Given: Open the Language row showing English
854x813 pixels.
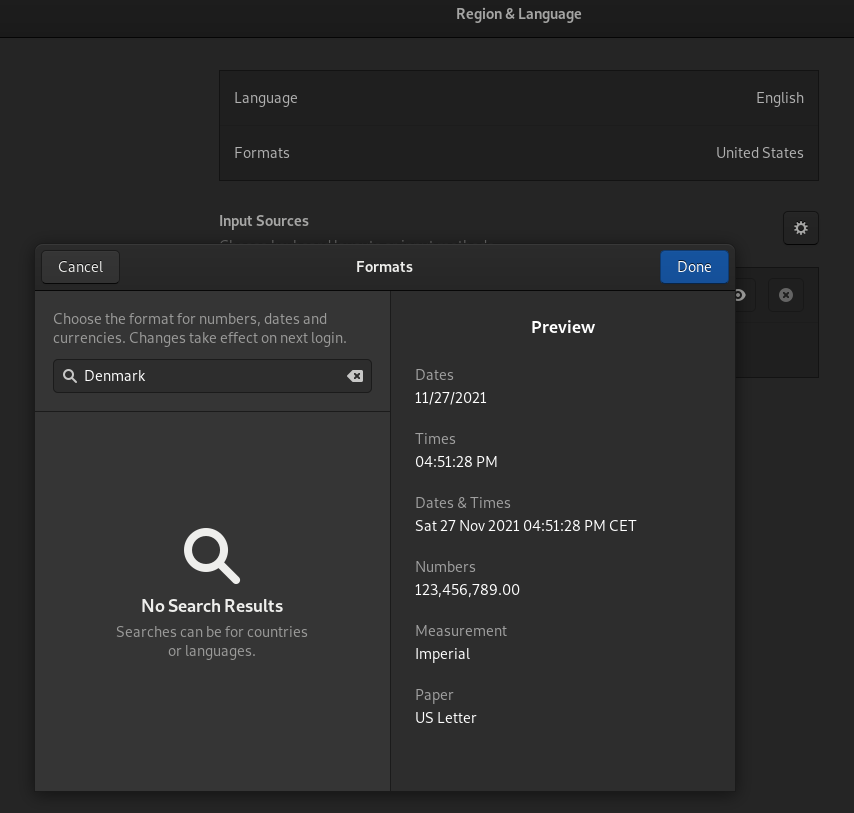Looking at the screenshot, I should (x=518, y=98).
